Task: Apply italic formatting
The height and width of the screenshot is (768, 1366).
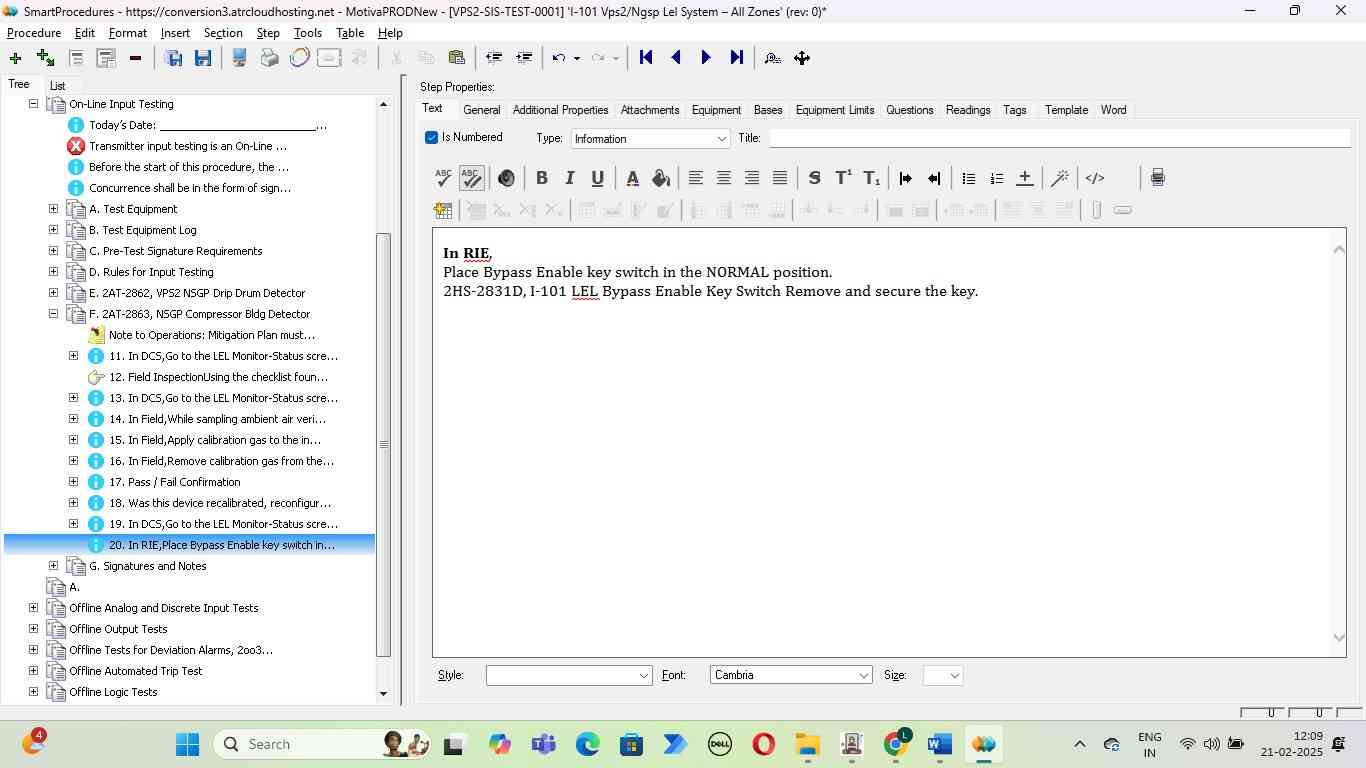Action: (x=569, y=178)
